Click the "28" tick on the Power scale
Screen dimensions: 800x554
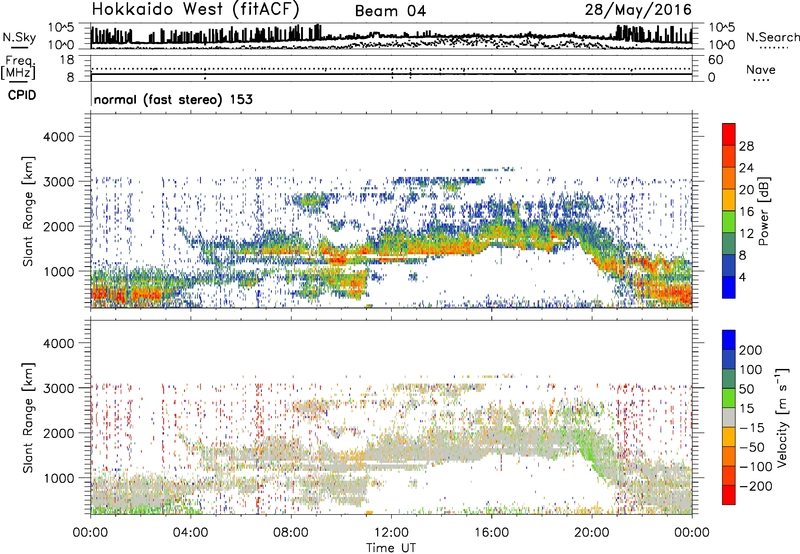click(x=746, y=146)
